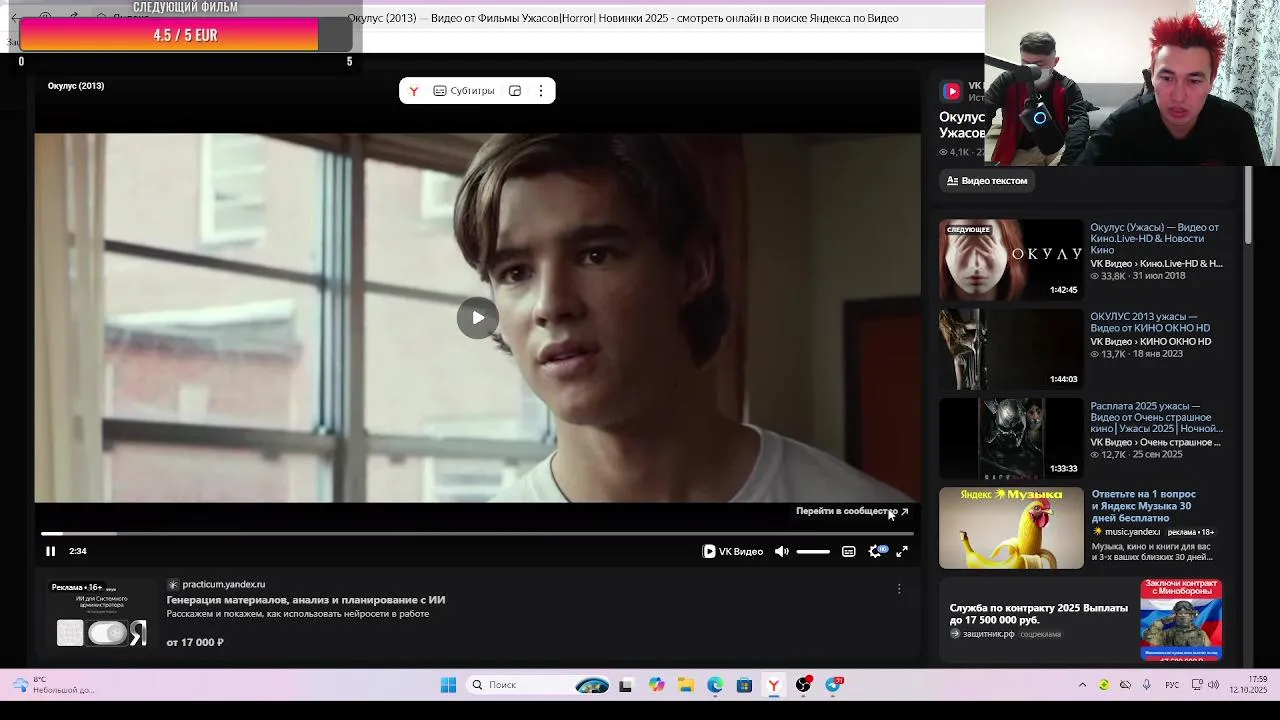
Task: Pause the video with the pause icon
Action: click(x=50, y=551)
